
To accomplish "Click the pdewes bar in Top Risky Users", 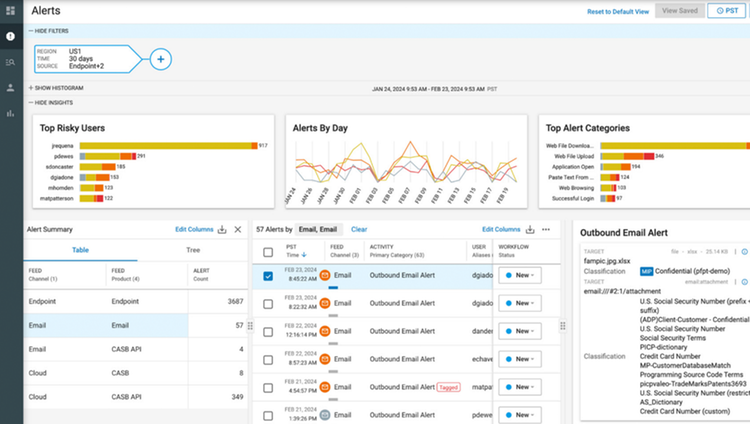I will tap(108, 156).
